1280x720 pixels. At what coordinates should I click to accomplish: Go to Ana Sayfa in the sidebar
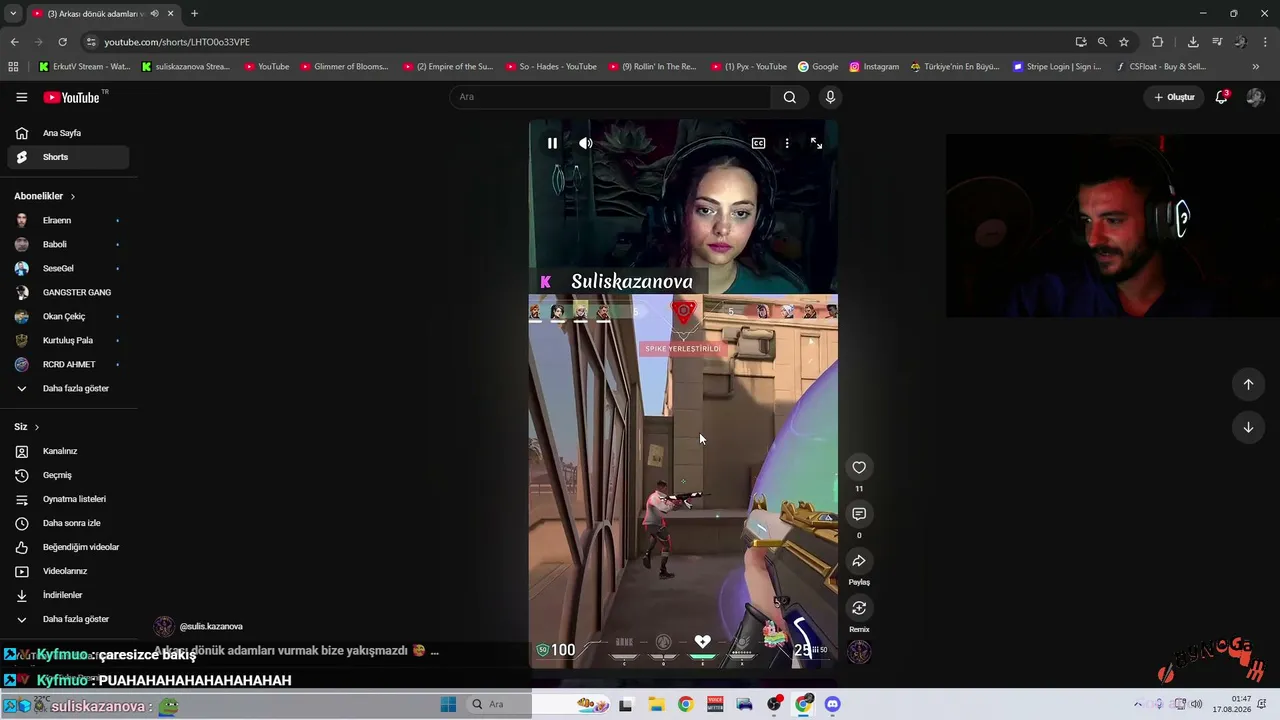(68, 133)
